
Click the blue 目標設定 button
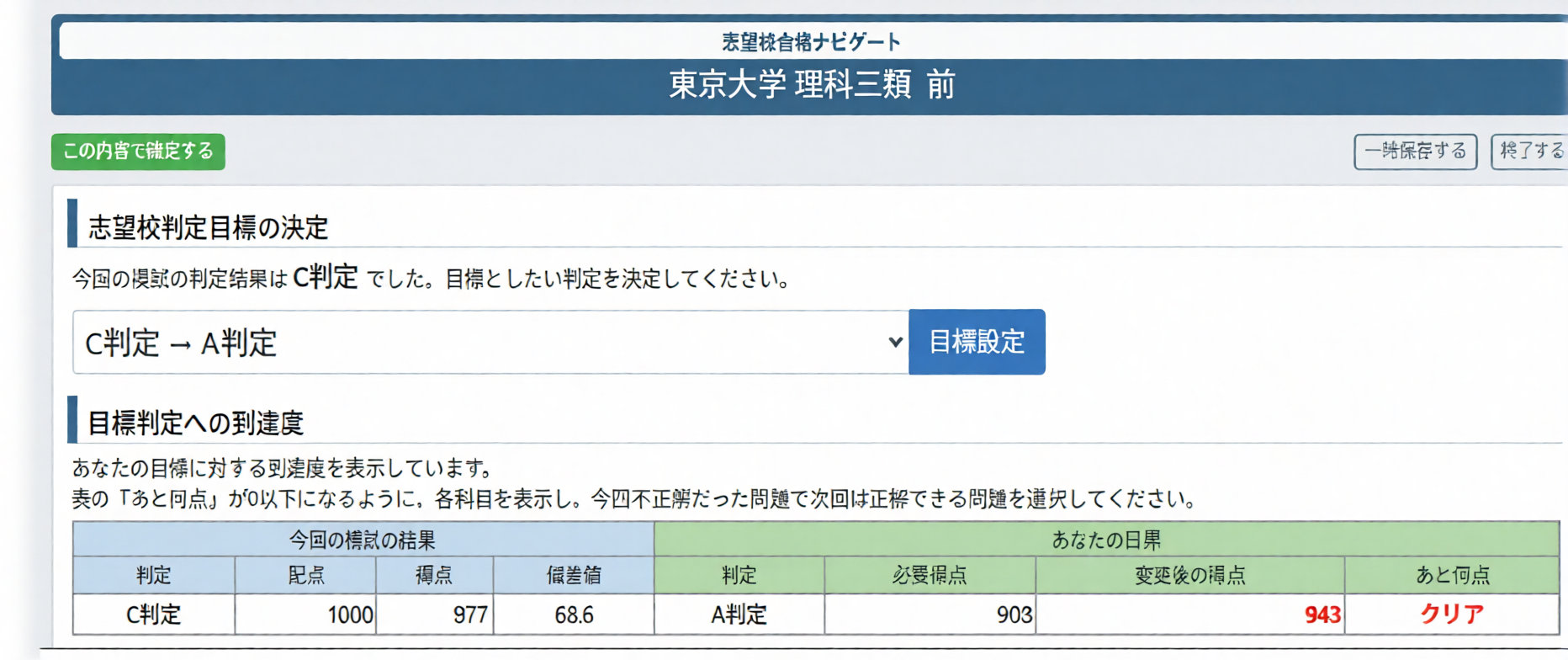pos(977,342)
